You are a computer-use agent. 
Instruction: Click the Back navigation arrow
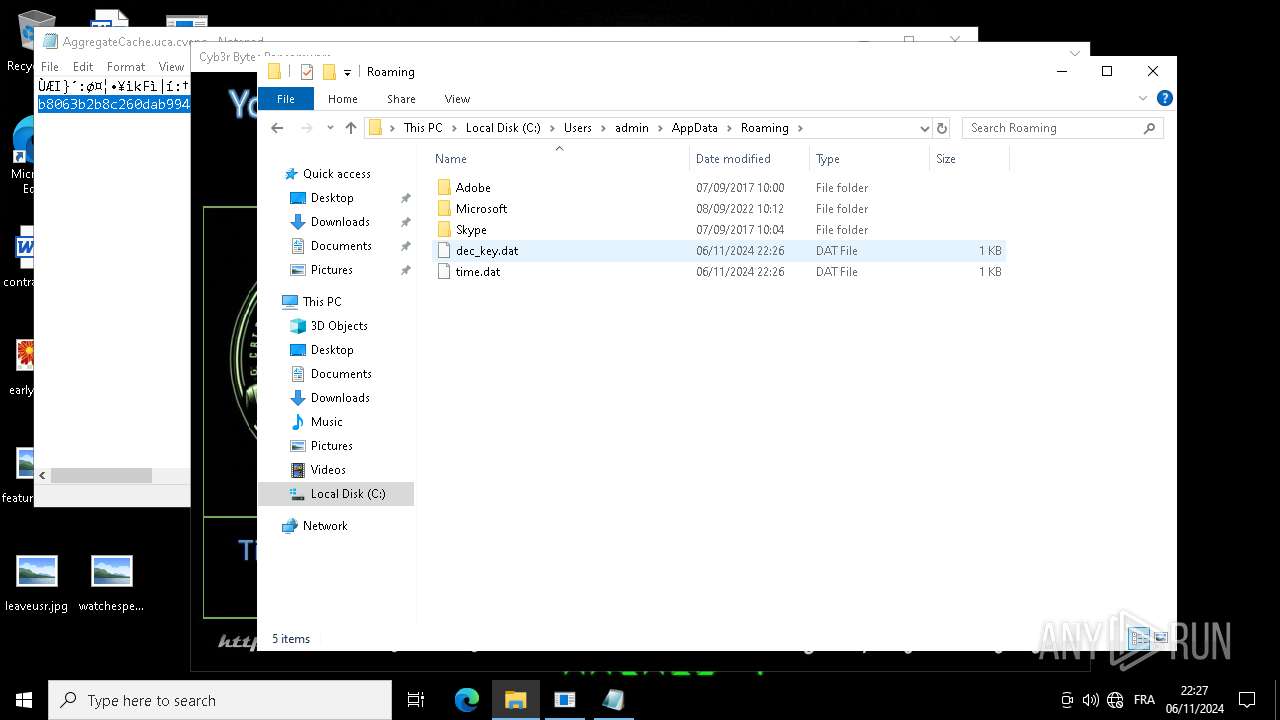tap(278, 128)
